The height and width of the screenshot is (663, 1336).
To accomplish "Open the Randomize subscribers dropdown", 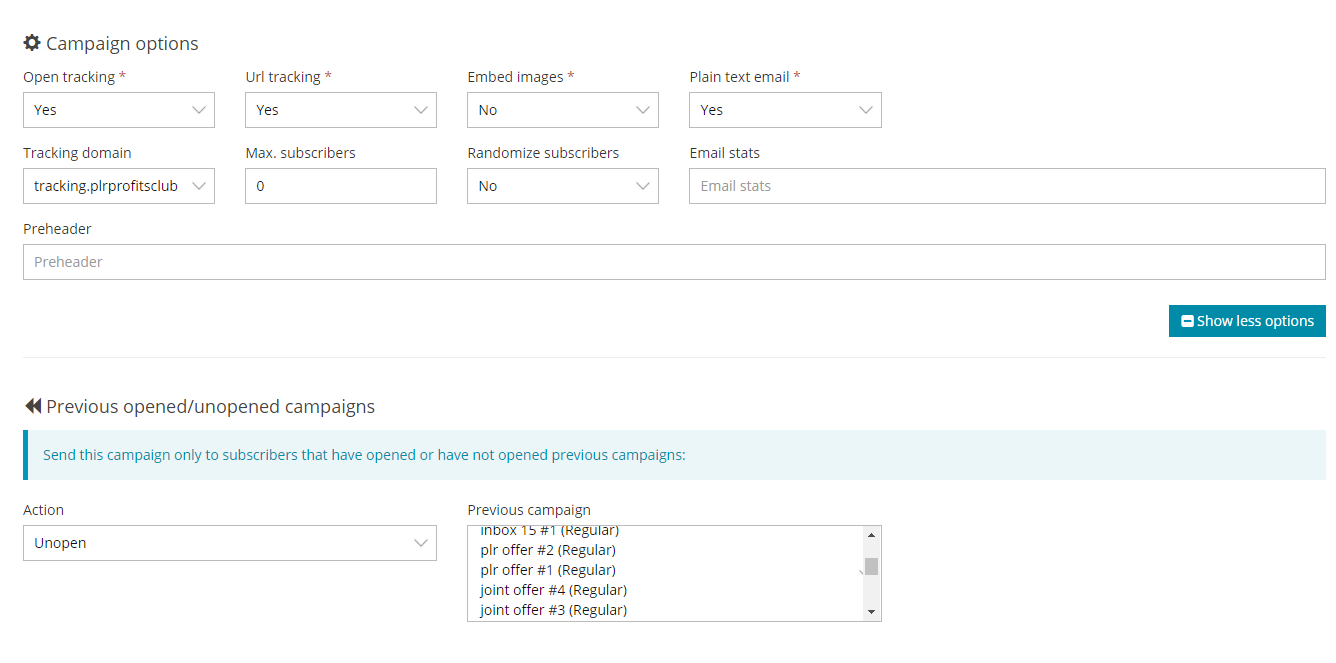I will (x=563, y=186).
